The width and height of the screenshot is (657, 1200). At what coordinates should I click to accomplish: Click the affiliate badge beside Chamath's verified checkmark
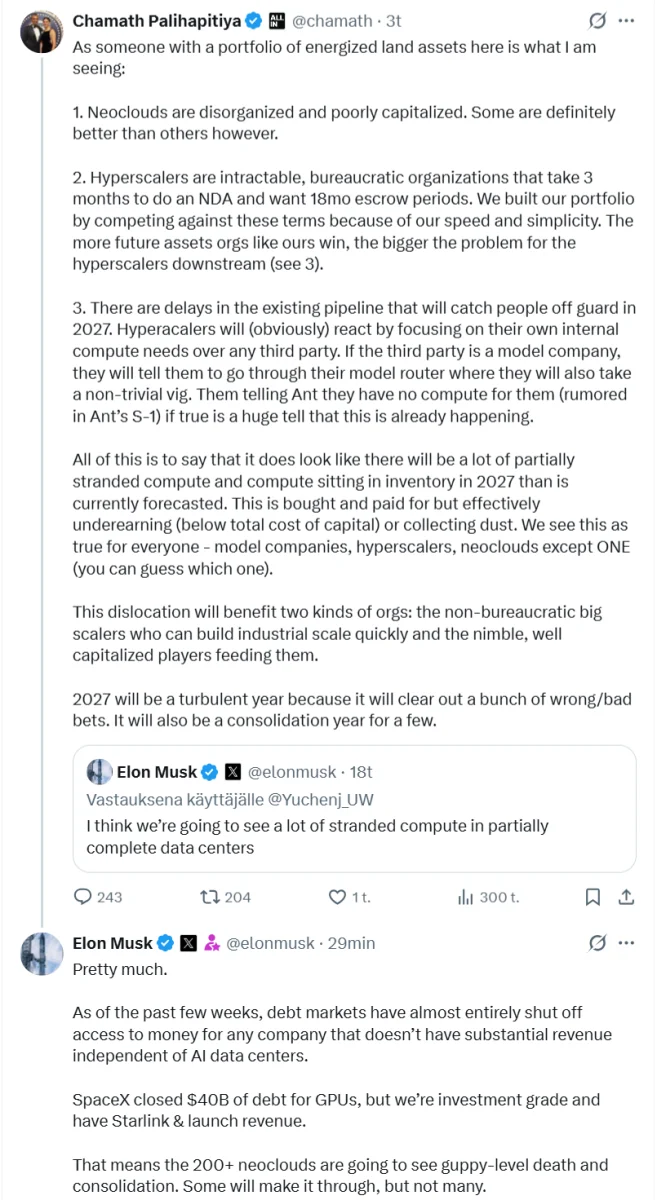pyautogui.click(x=278, y=20)
